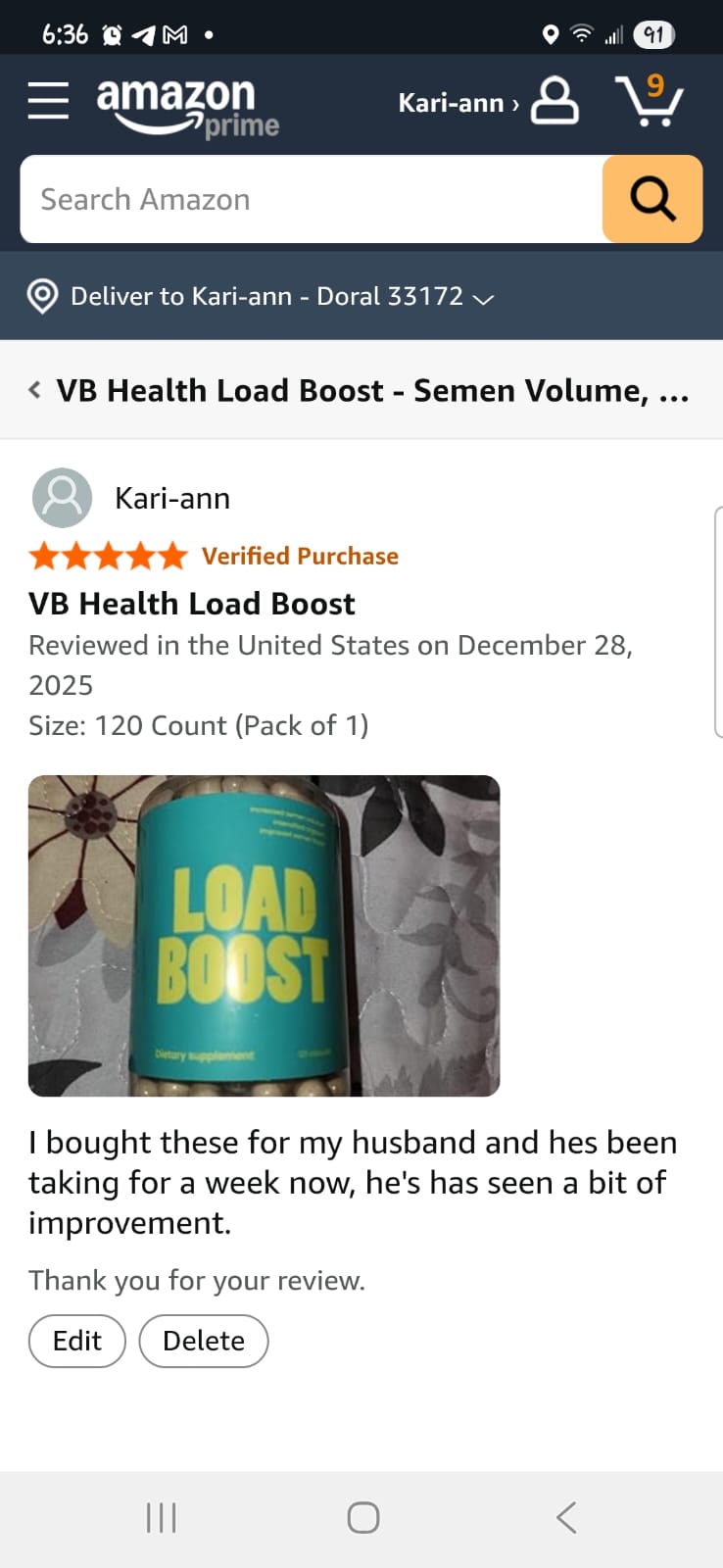Screen dimensions: 723x1568
Task: Tap the reviewer name Kari-ann
Action: point(172,498)
